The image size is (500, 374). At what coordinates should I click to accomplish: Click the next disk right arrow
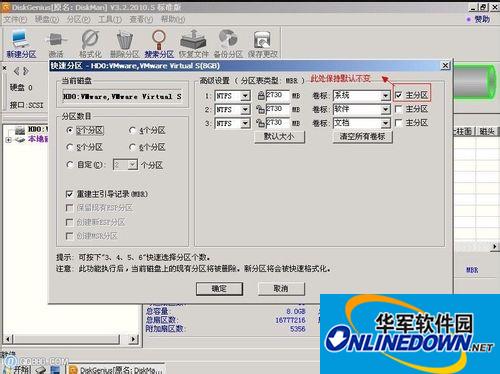click(26, 71)
